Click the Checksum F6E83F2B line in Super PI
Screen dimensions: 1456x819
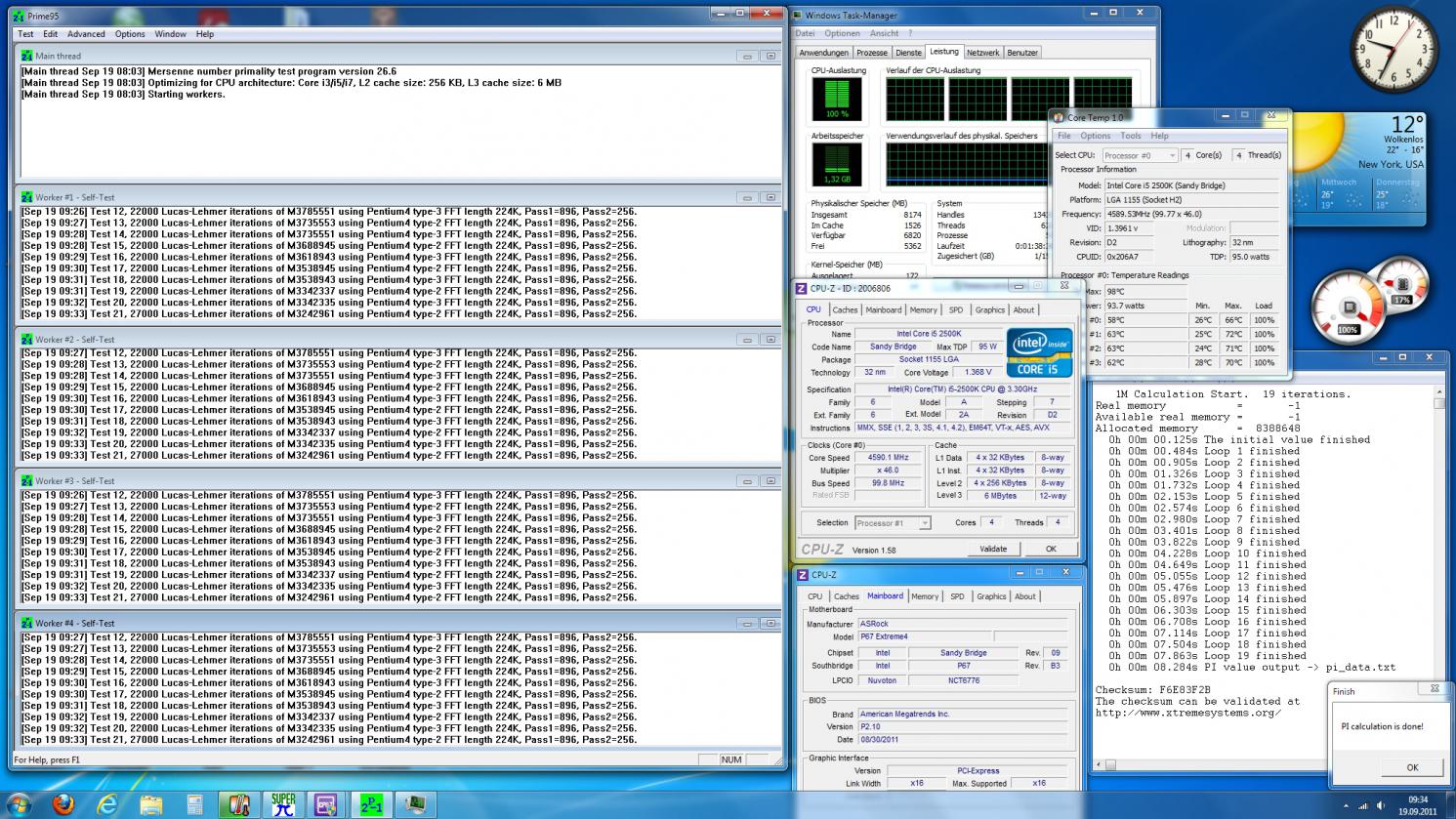pos(1152,690)
